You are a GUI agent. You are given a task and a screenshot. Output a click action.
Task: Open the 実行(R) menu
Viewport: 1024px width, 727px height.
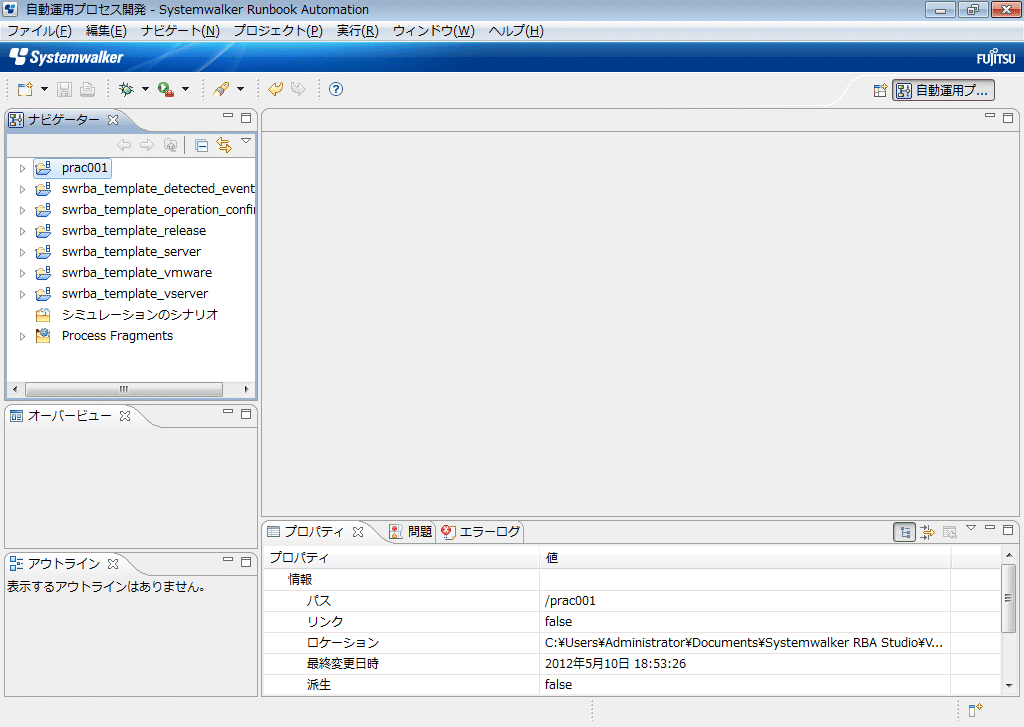[358, 31]
